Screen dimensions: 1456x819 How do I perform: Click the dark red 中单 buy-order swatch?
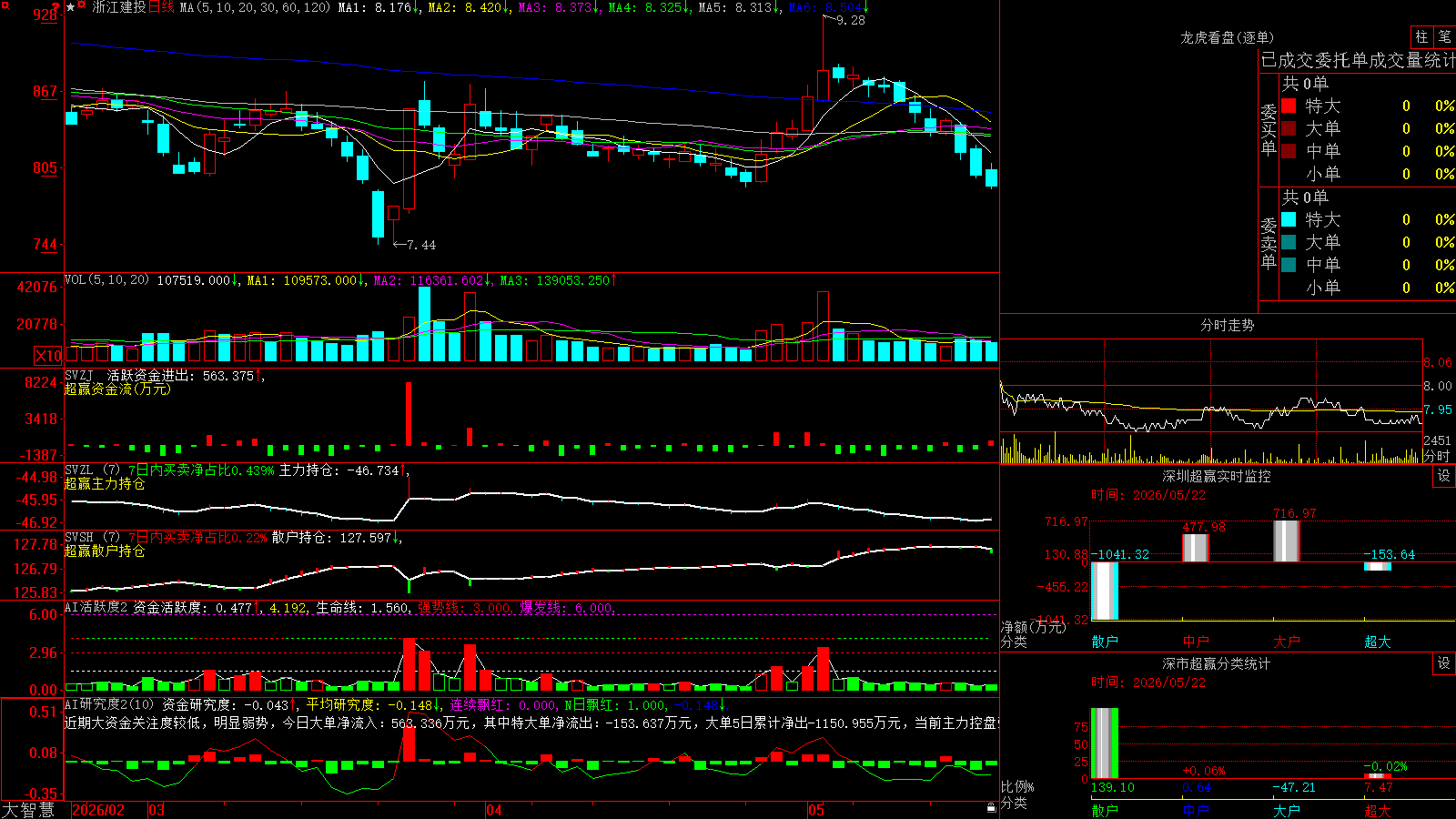coord(1289,150)
